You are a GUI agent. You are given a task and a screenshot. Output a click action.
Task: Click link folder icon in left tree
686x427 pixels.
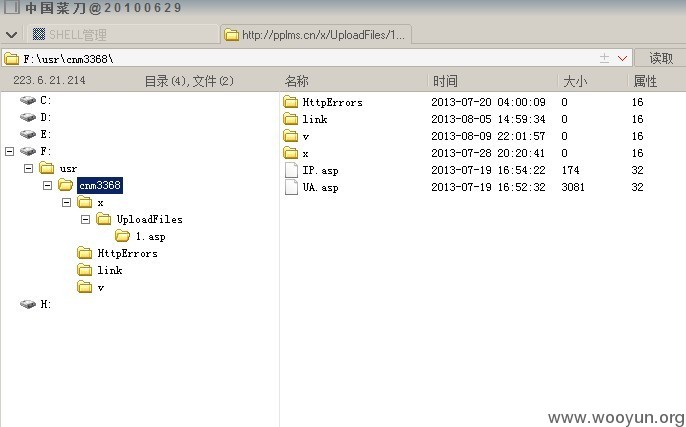84,270
